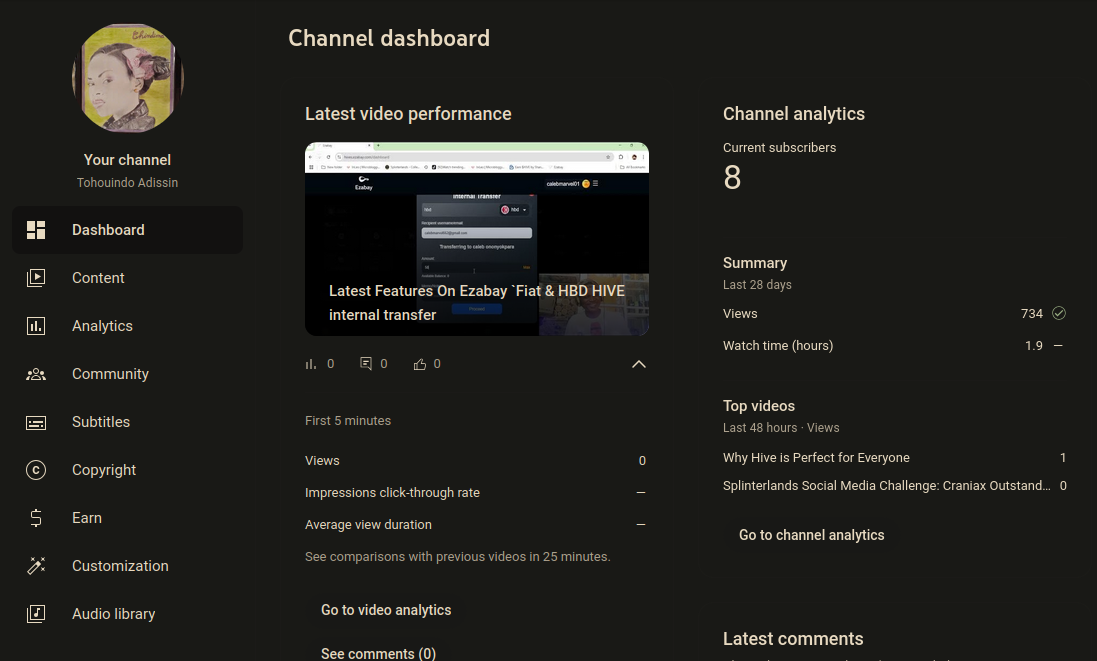
Task: Select Copyright in the sidebar
Action: pos(127,470)
